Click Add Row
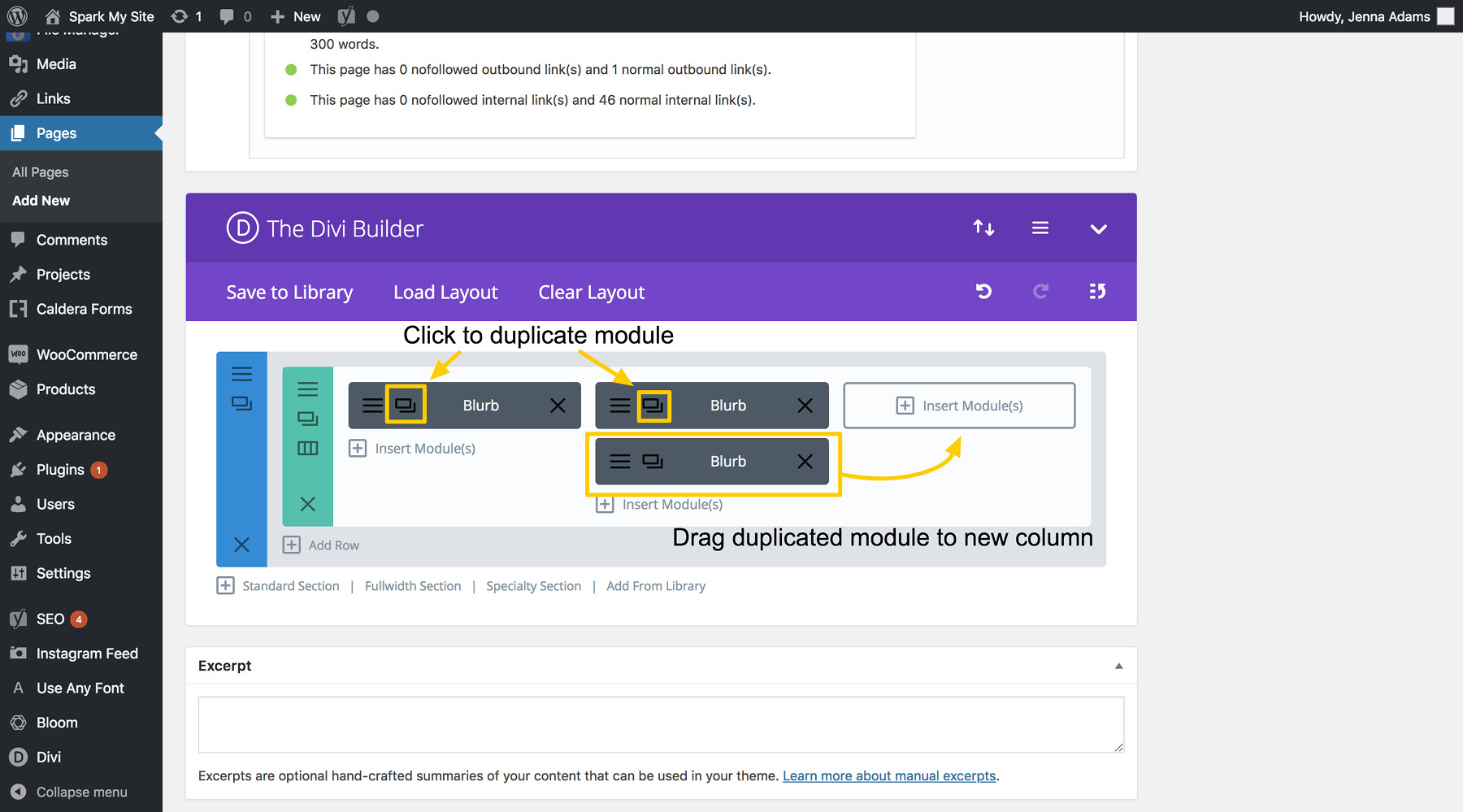Image resolution: width=1463 pixels, height=812 pixels. click(321, 545)
